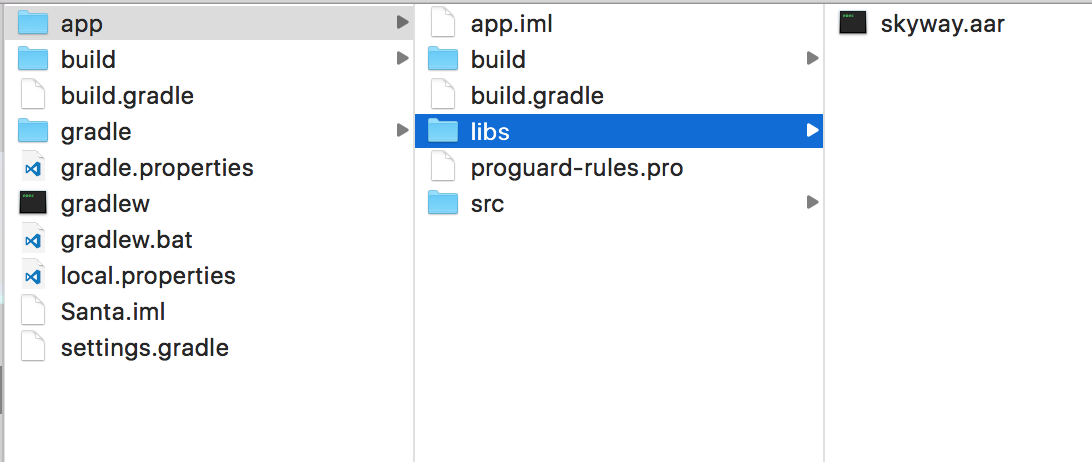Select the skyway.aar file icon
The height and width of the screenshot is (462, 1092).
coord(852,23)
